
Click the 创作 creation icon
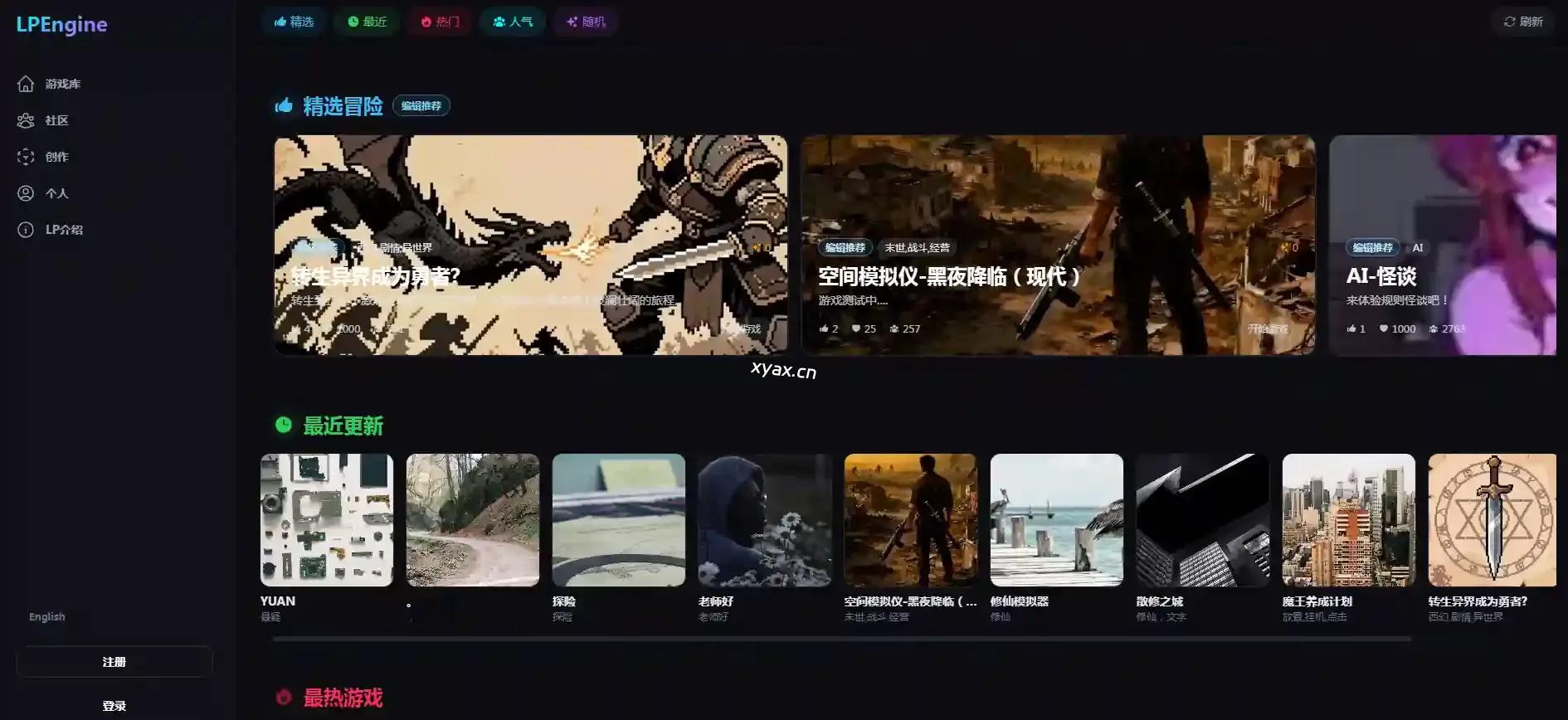26,157
